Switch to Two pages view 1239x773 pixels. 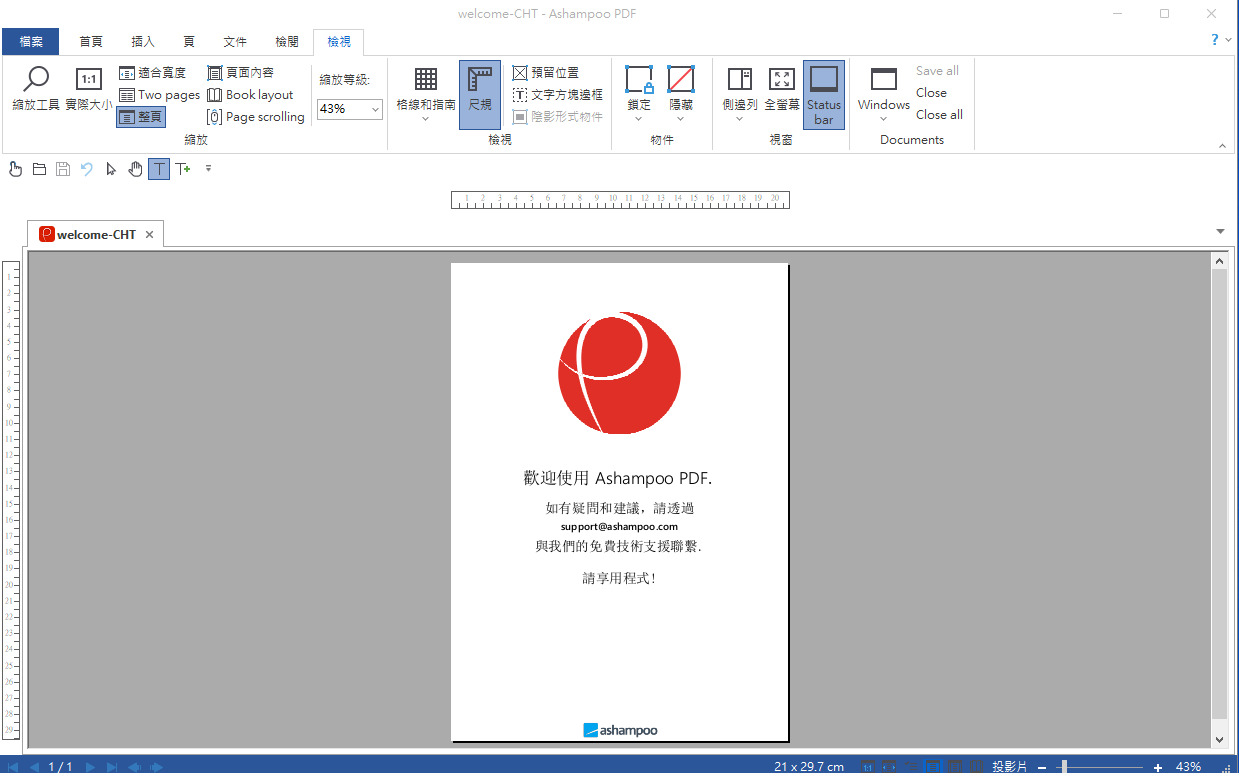tap(160, 94)
